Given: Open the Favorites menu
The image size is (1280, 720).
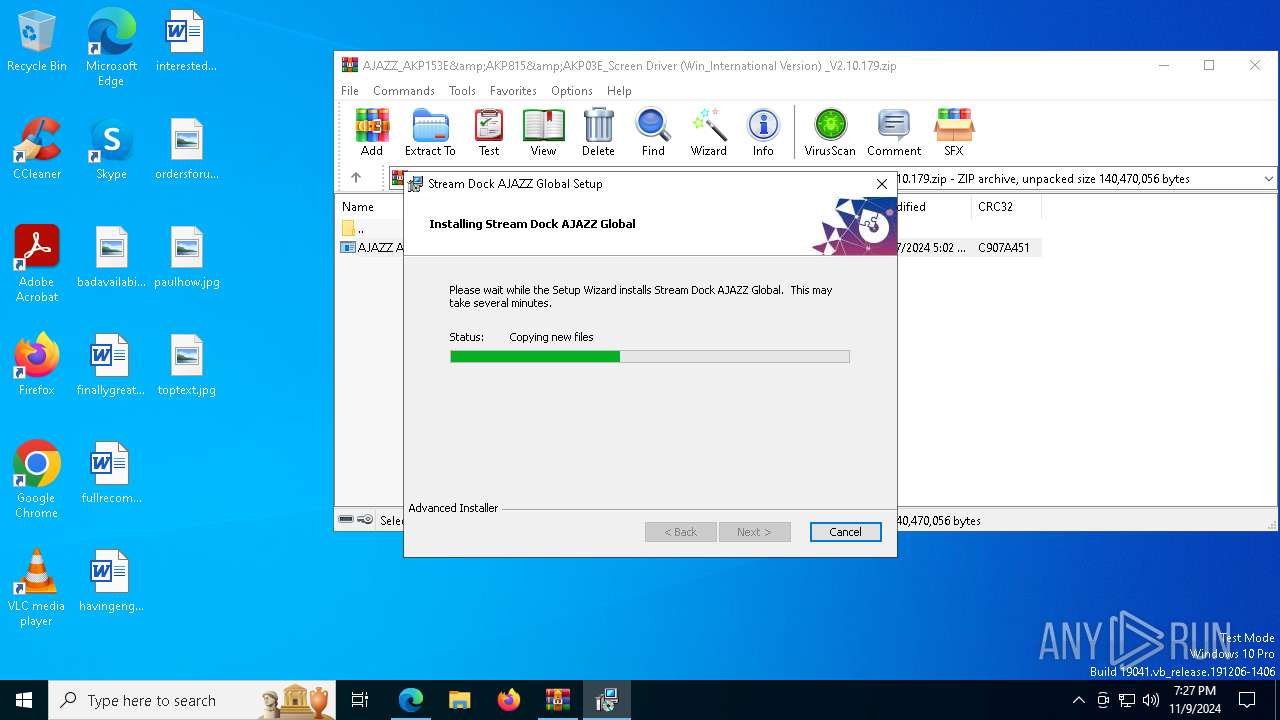Looking at the screenshot, I should pos(513,90).
